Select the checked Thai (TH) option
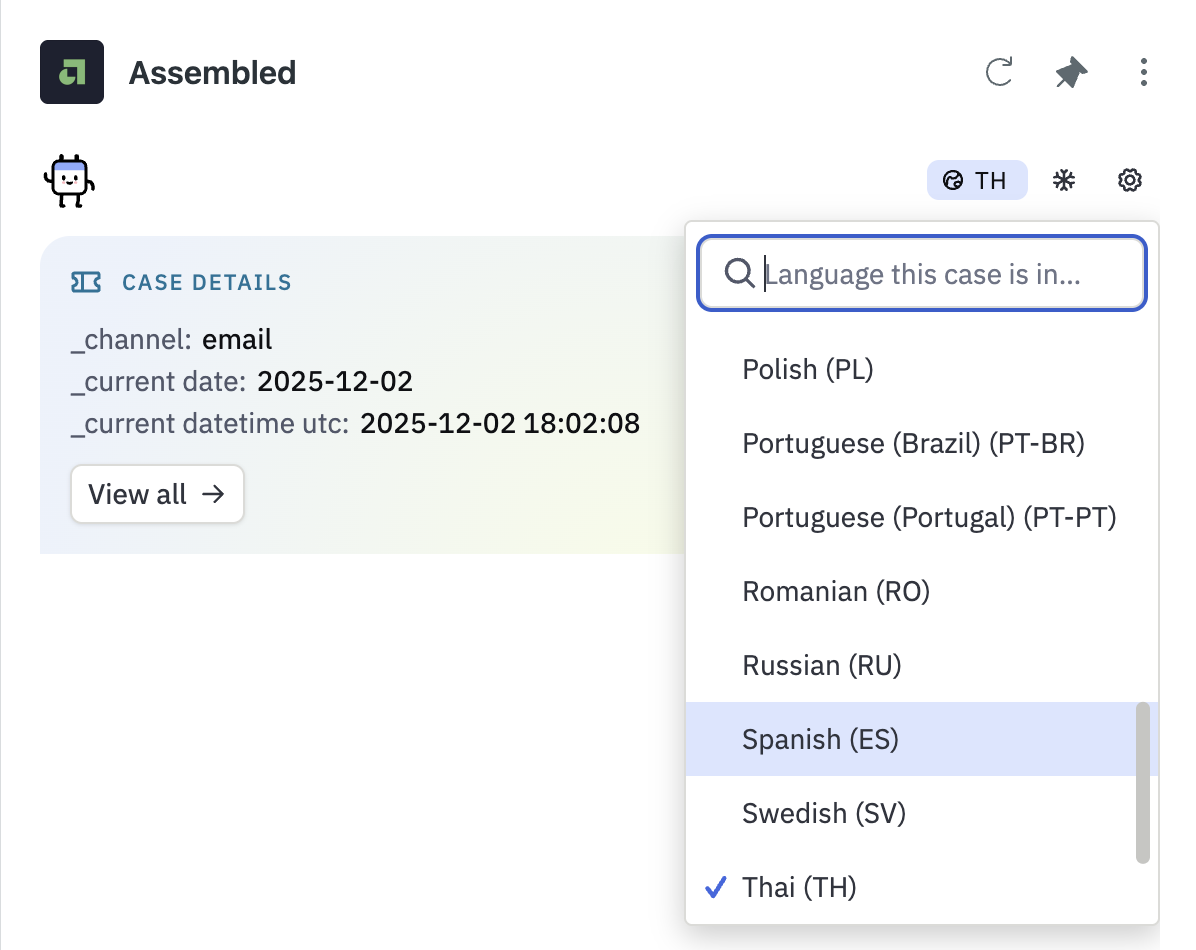 pos(921,887)
